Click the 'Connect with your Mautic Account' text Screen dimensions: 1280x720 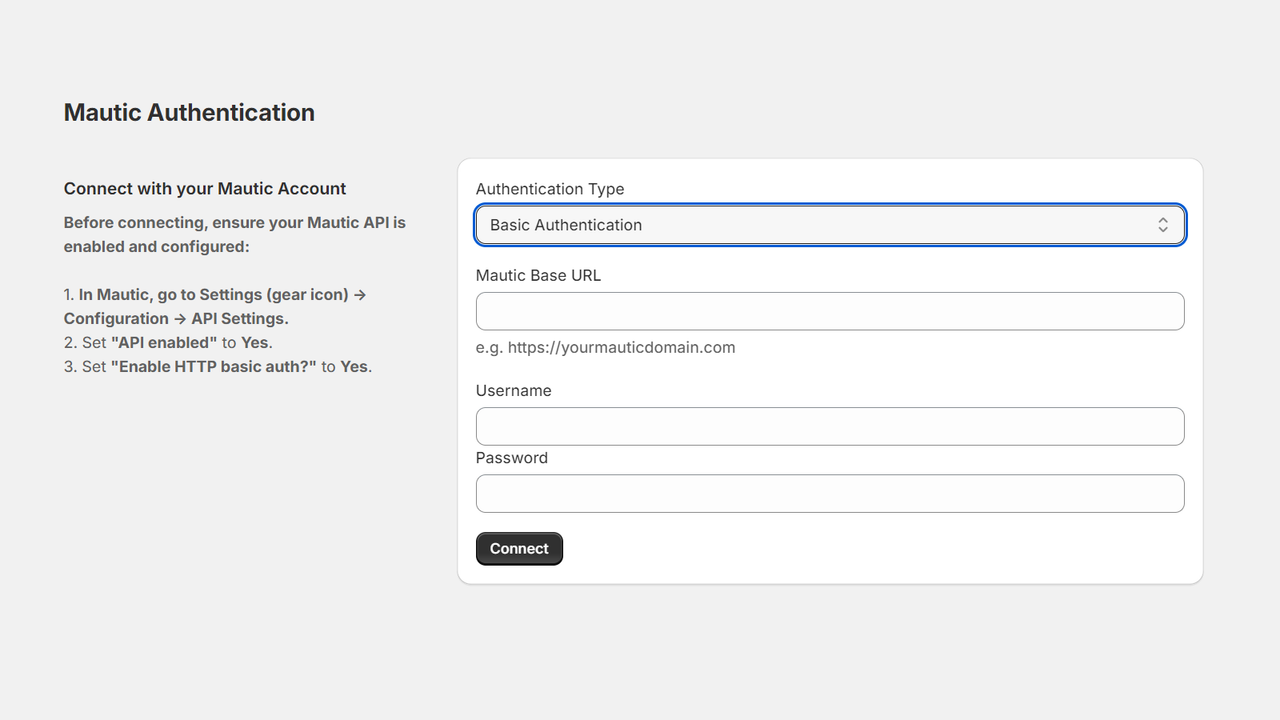[205, 188]
